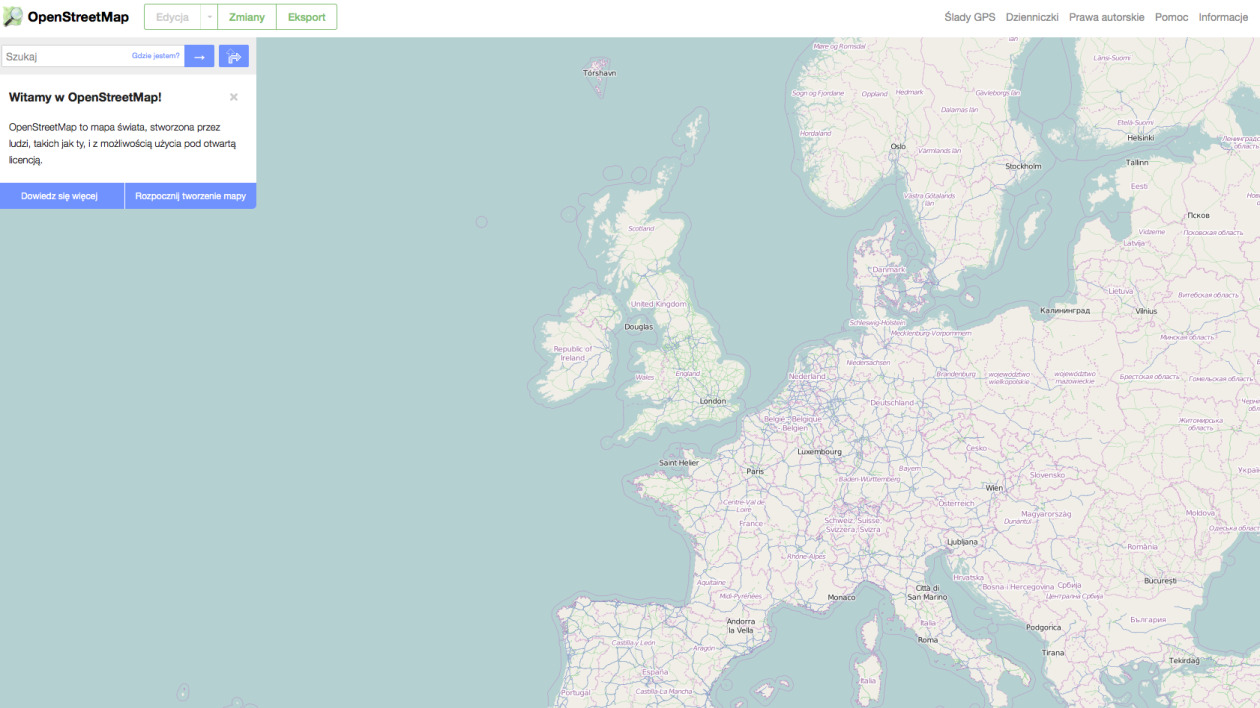
Task: Click 'Rozpocznij tworzenie mapy' button
Action: click(x=190, y=196)
